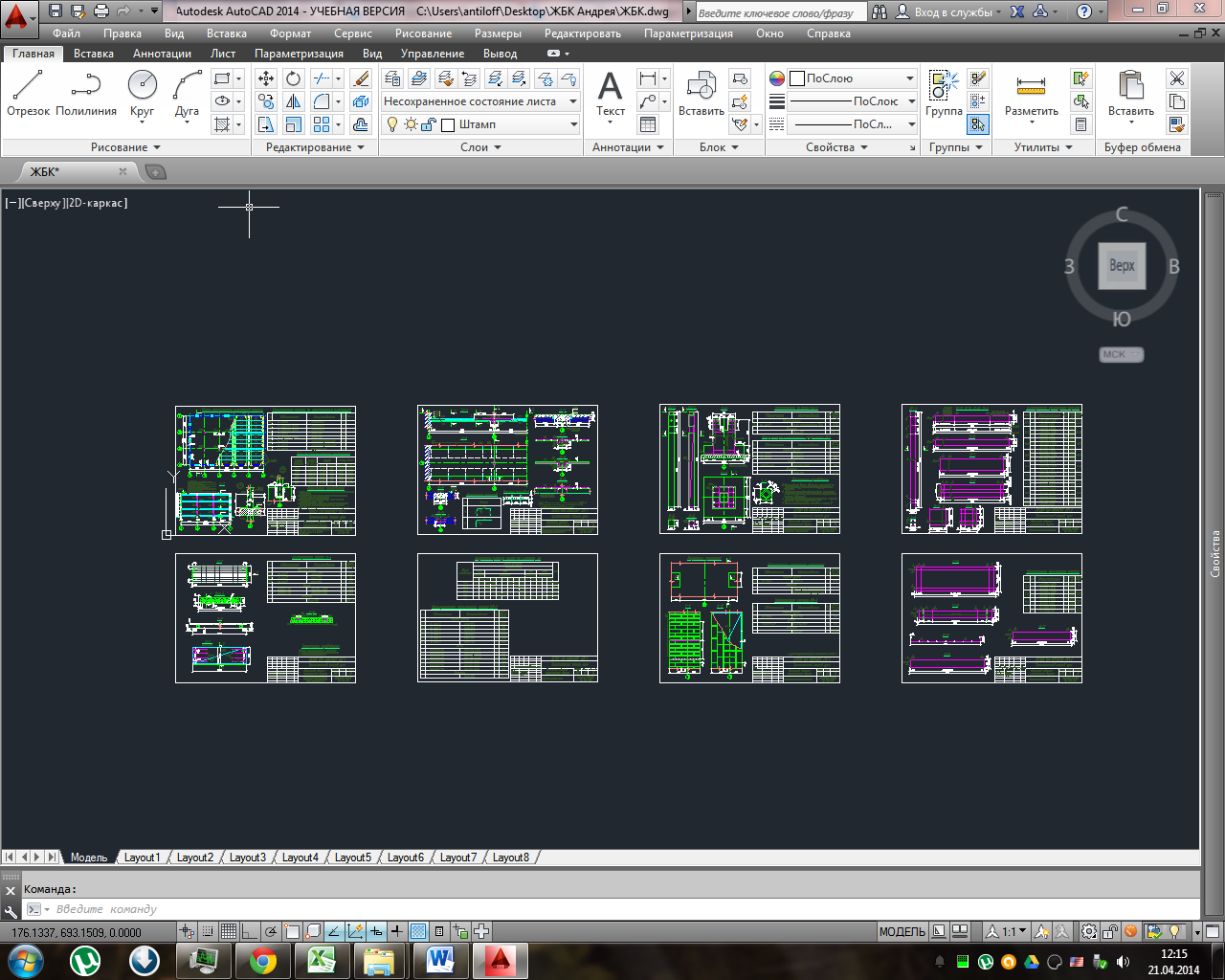Screen dimensions: 1225x980
Task: Select the Дуга arc tool
Action: [187, 93]
